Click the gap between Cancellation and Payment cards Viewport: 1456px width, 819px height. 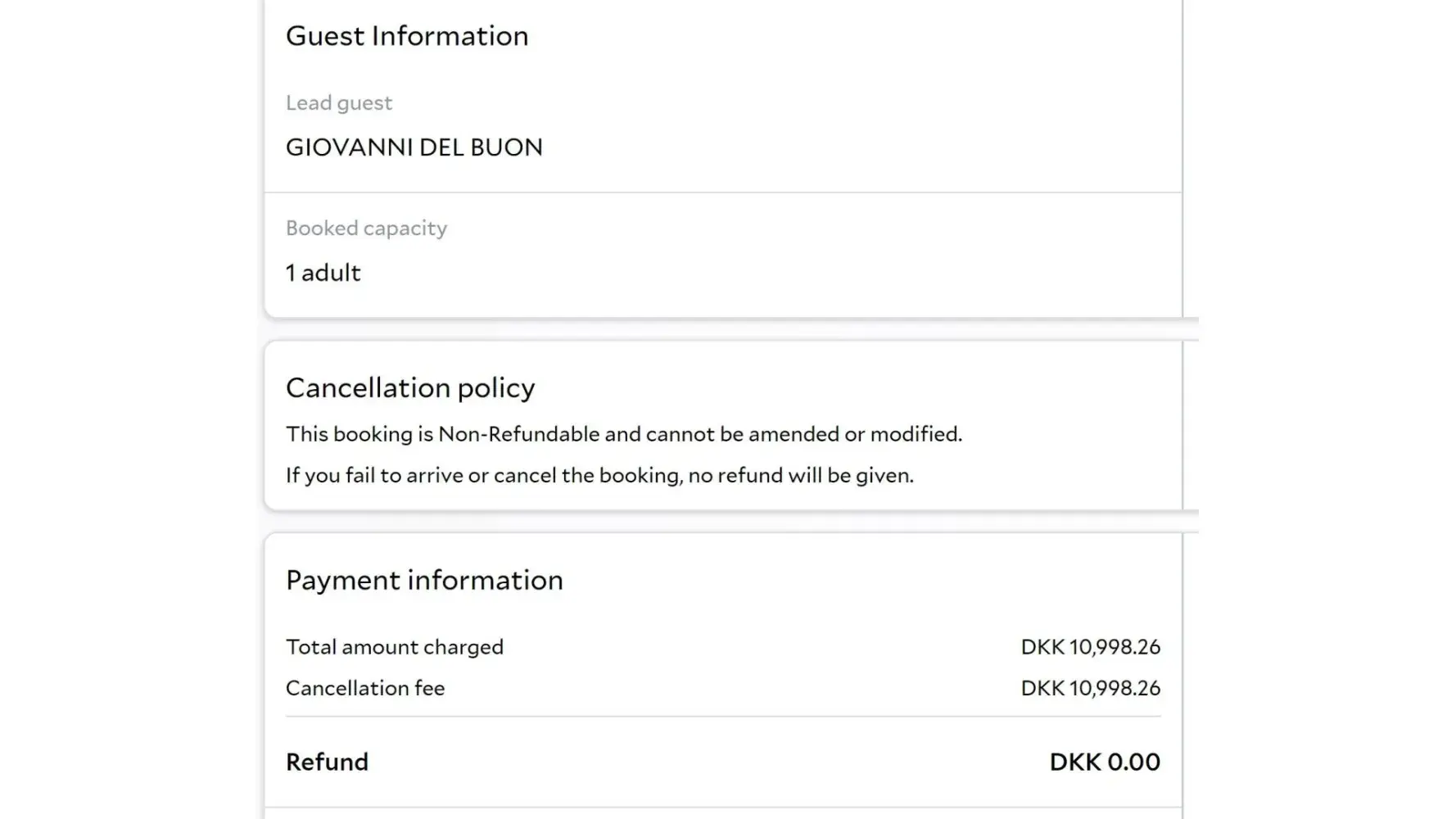click(722, 523)
